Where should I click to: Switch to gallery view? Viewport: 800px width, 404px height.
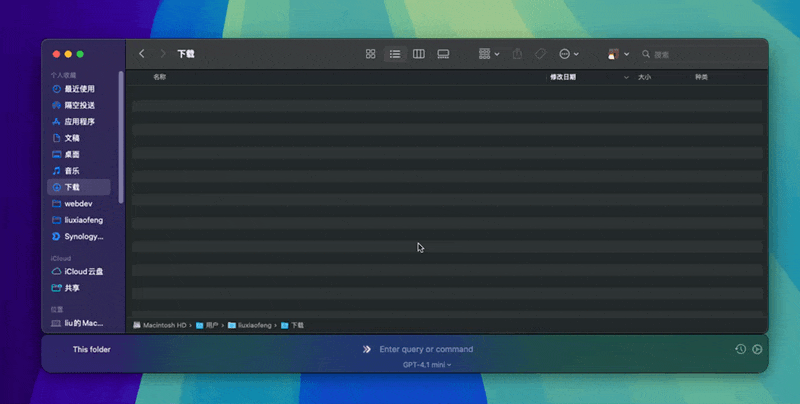(x=443, y=54)
